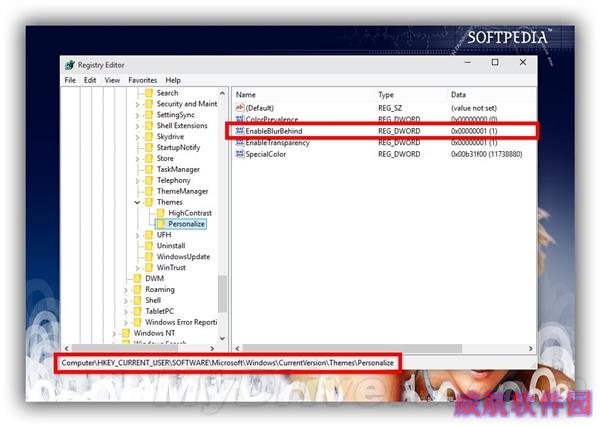Expand the Windows NT tree node
The width and height of the screenshot is (600, 427).
pos(114,333)
